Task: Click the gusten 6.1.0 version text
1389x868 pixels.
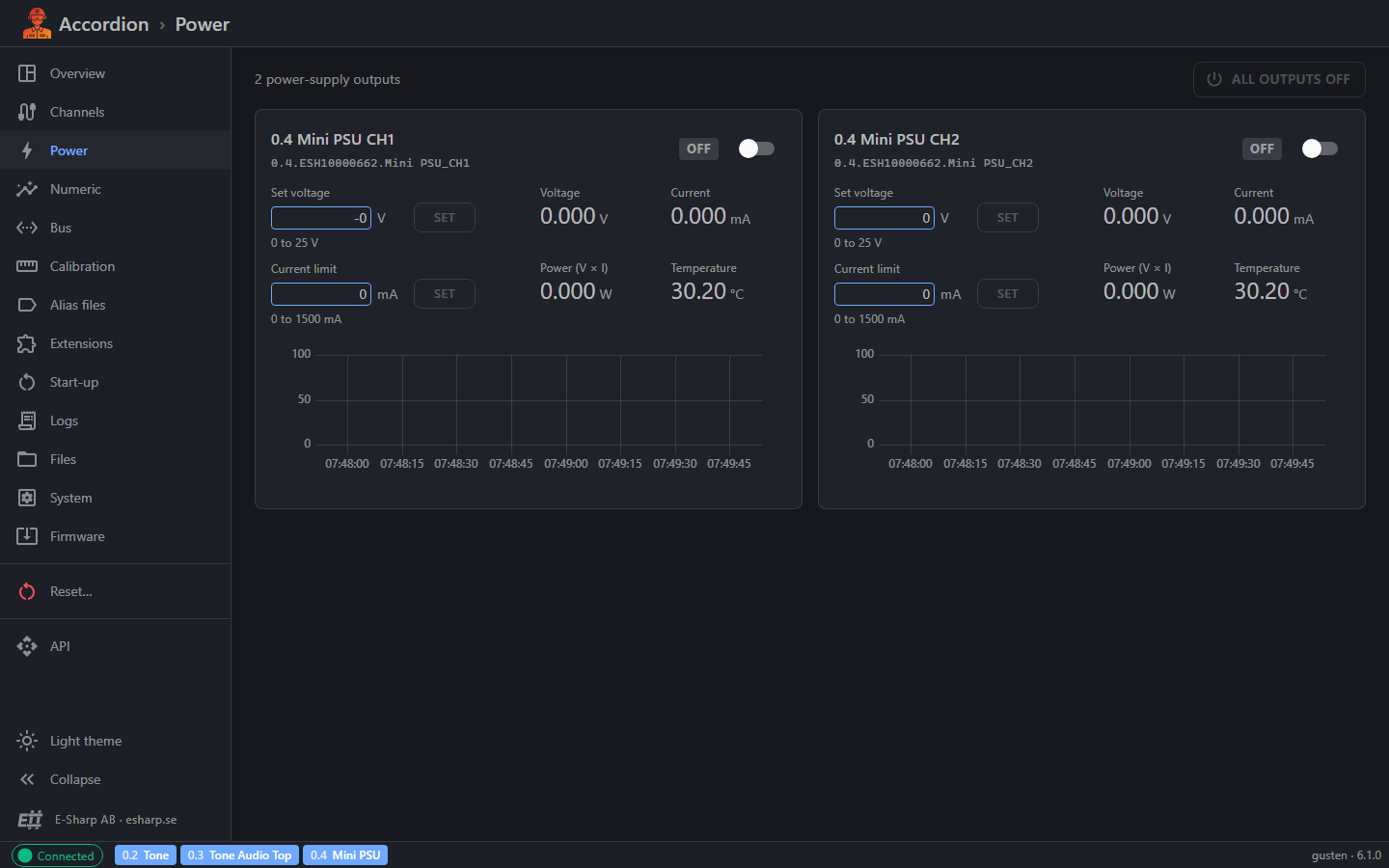Action: [1347, 855]
